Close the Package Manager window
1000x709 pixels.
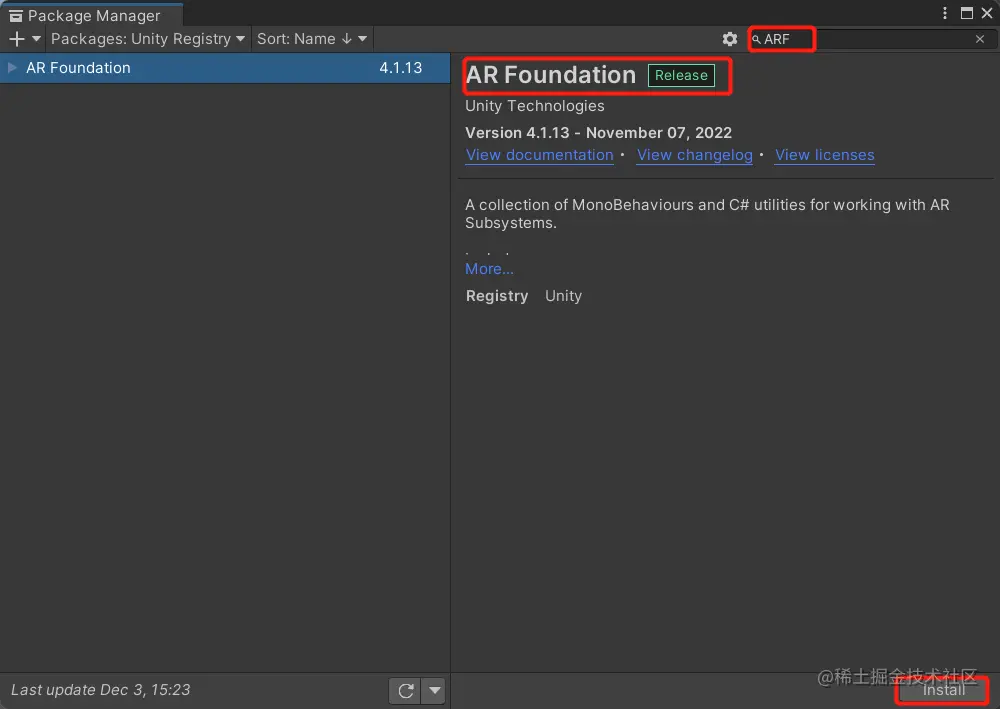pyautogui.click(x=987, y=13)
